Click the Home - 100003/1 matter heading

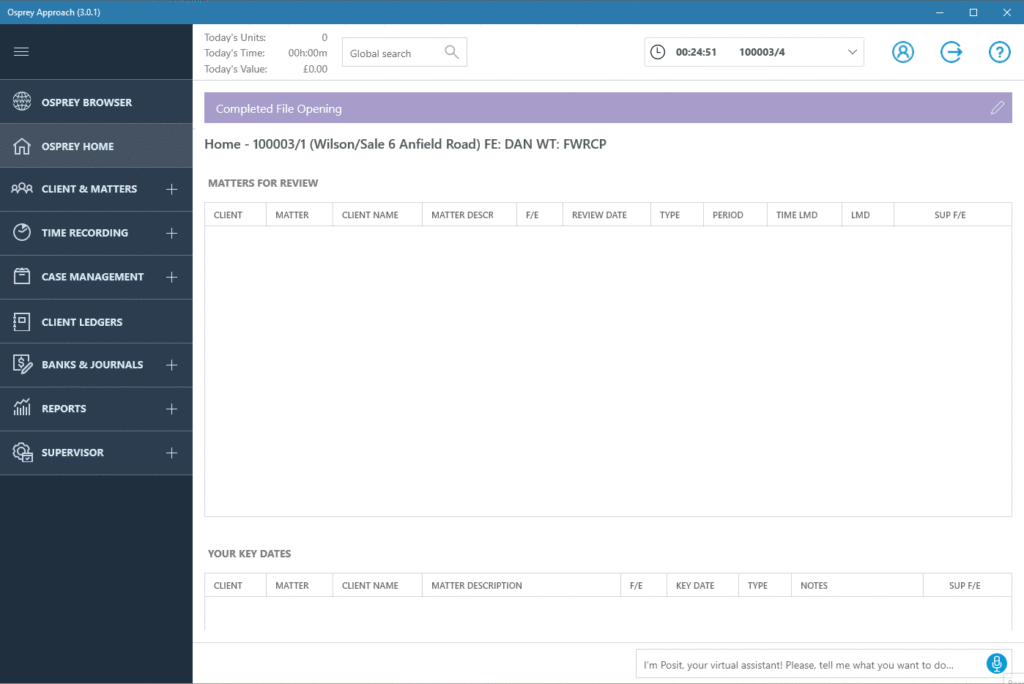(405, 144)
